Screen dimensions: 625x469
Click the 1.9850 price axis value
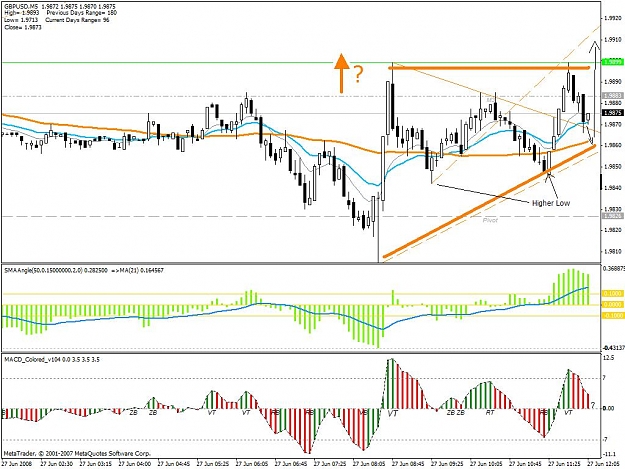pos(613,167)
